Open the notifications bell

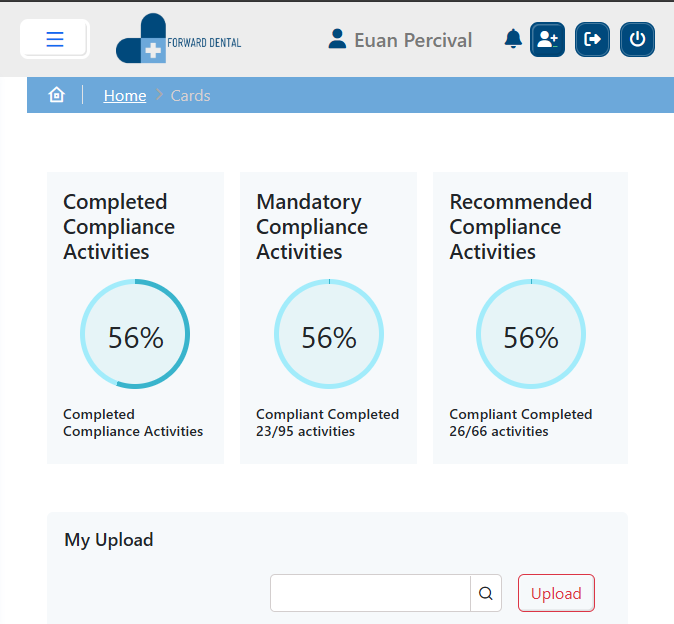(513, 39)
